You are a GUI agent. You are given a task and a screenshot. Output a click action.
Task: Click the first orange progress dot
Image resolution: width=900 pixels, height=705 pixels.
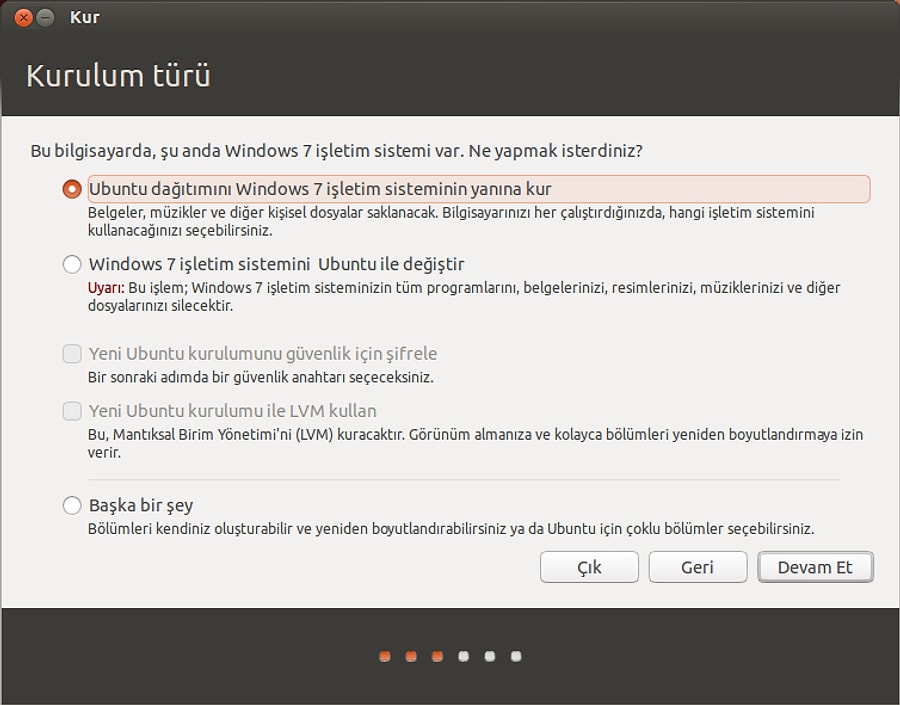385,657
